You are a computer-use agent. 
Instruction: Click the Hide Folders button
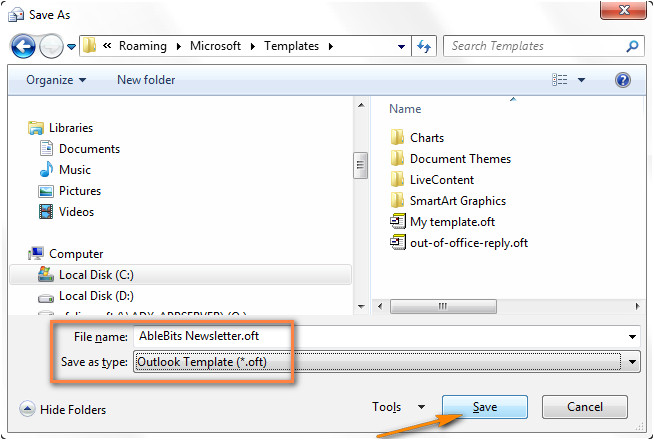click(x=63, y=409)
